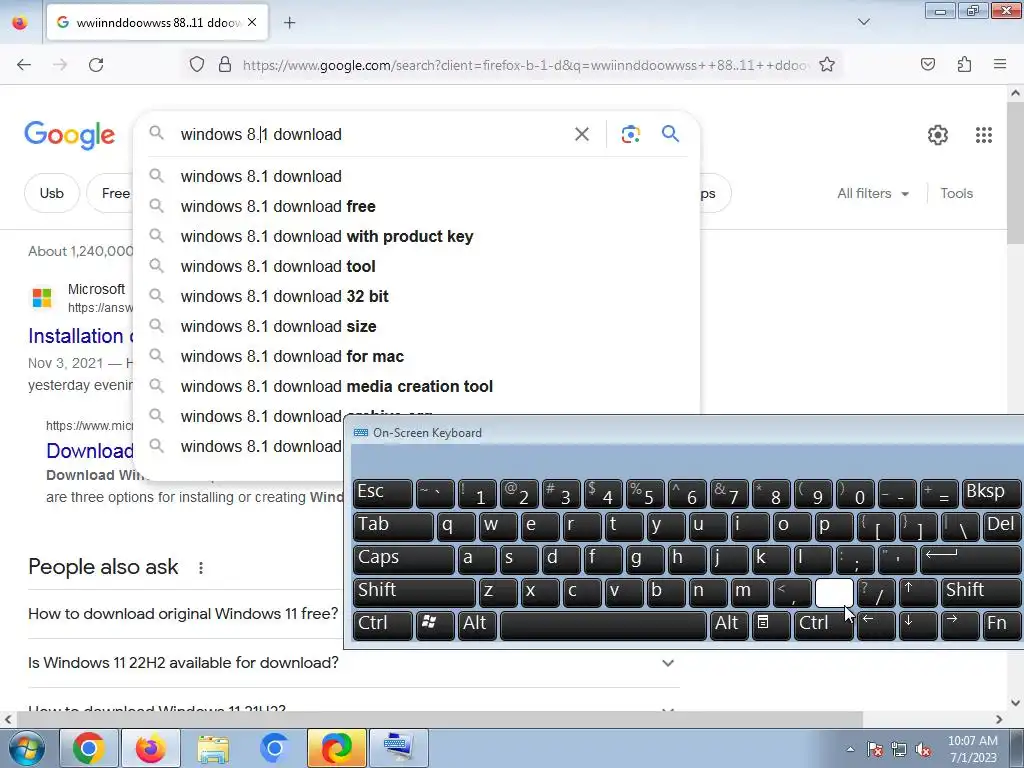Toggle left Ctrl on On-Screen Keyboard
The width and height of the screenshot is (1024, 768).
[383, 625]
